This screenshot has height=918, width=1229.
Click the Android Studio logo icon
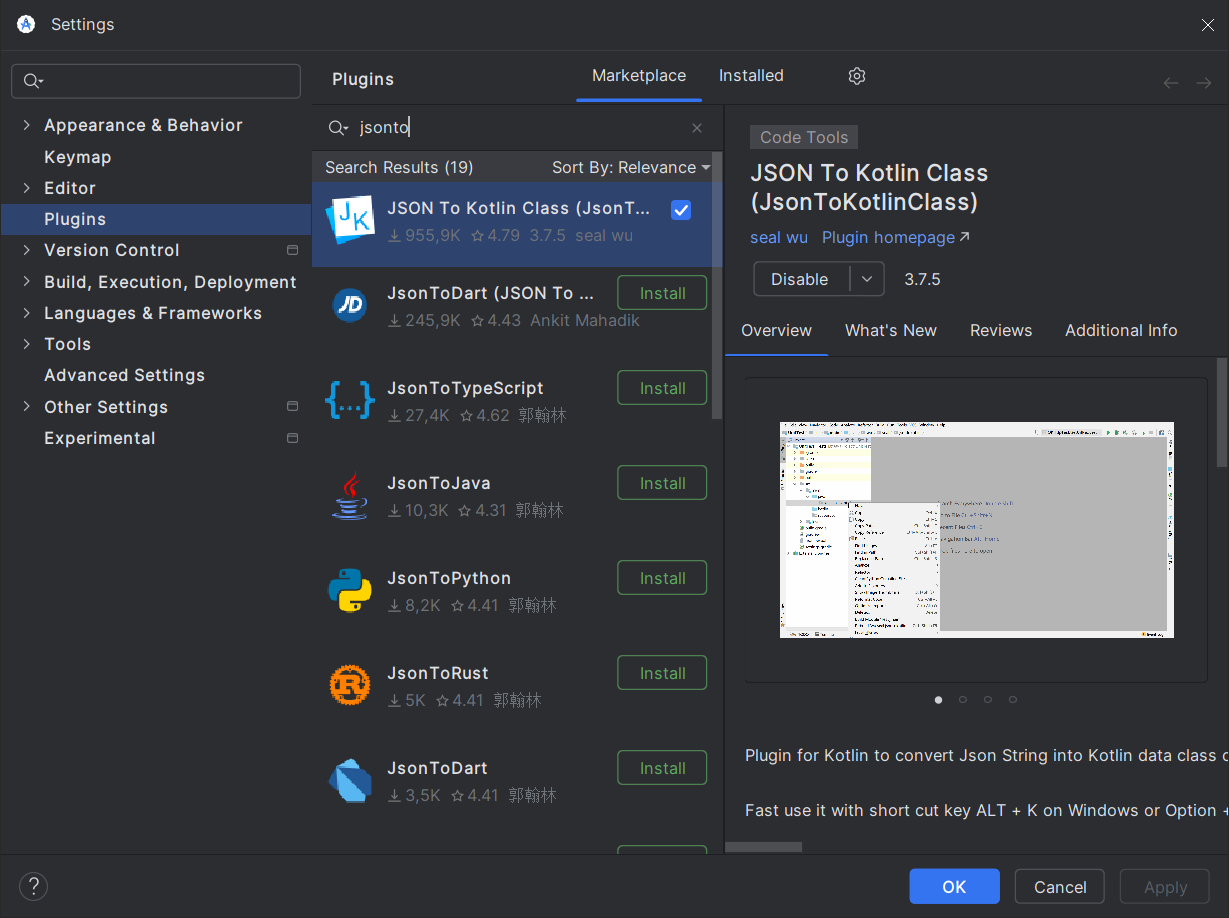coord(27,25)
